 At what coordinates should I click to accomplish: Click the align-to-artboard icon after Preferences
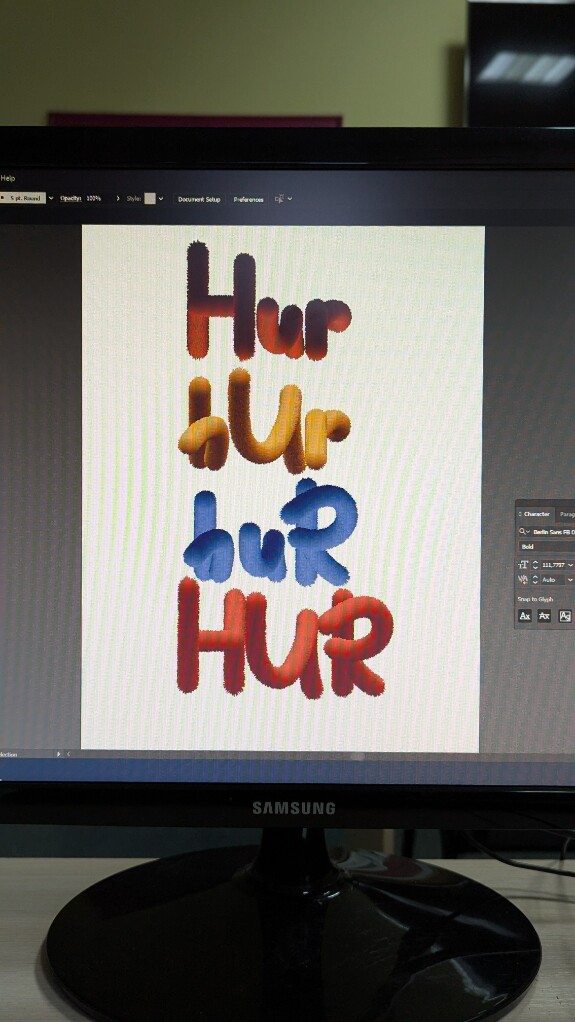click(280, 199)
